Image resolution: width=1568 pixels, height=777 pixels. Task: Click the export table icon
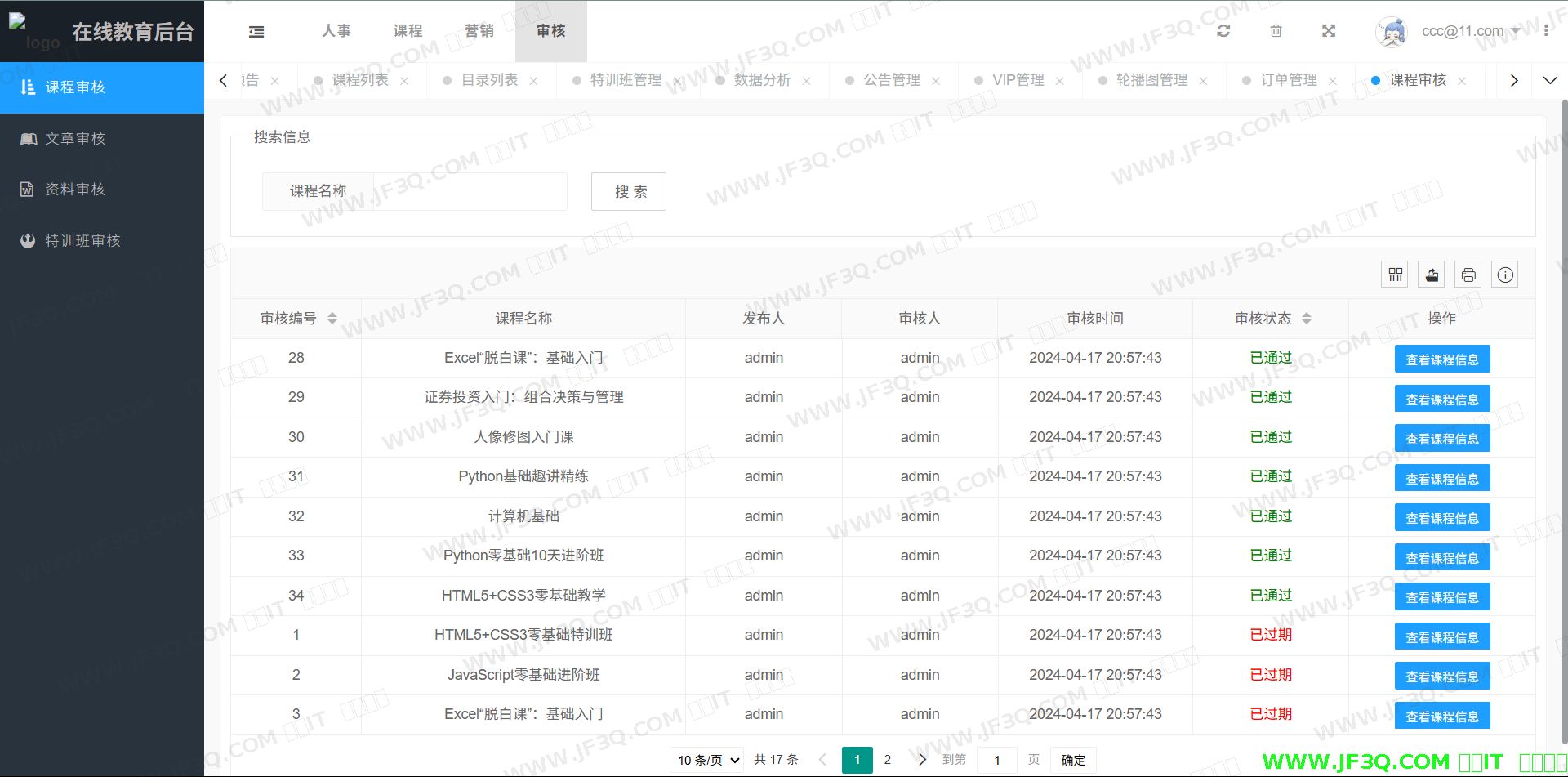tap(1432, 275)
